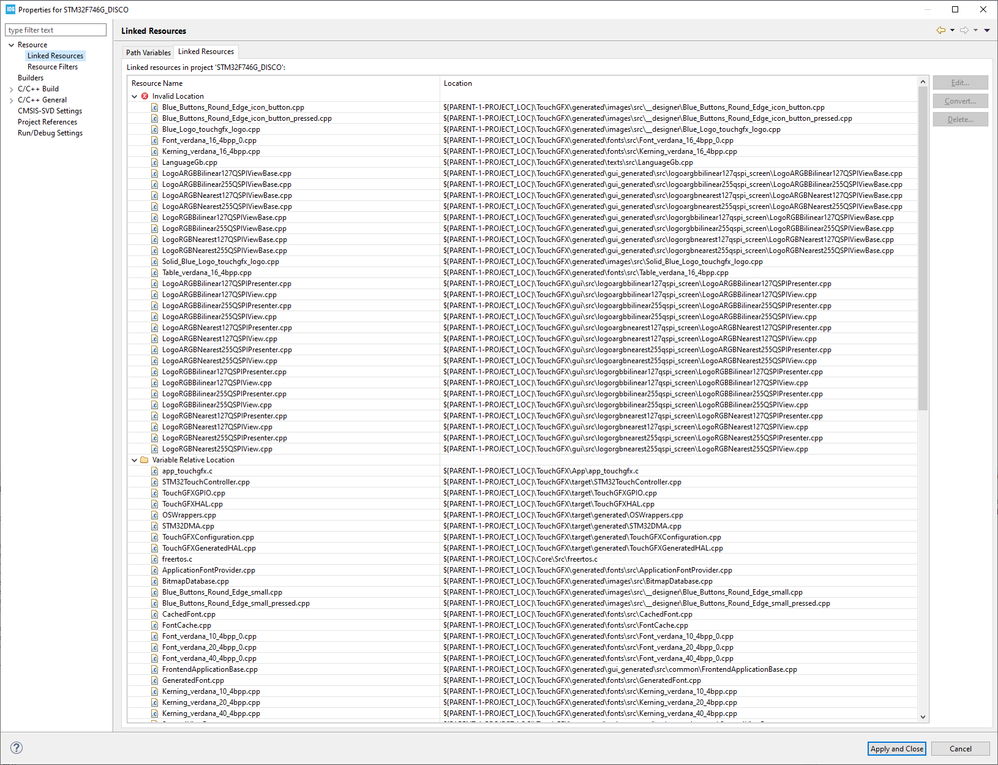The image size is (998, 765).
Task: Collapse the Resource tree node
Action: click(11, 45)
